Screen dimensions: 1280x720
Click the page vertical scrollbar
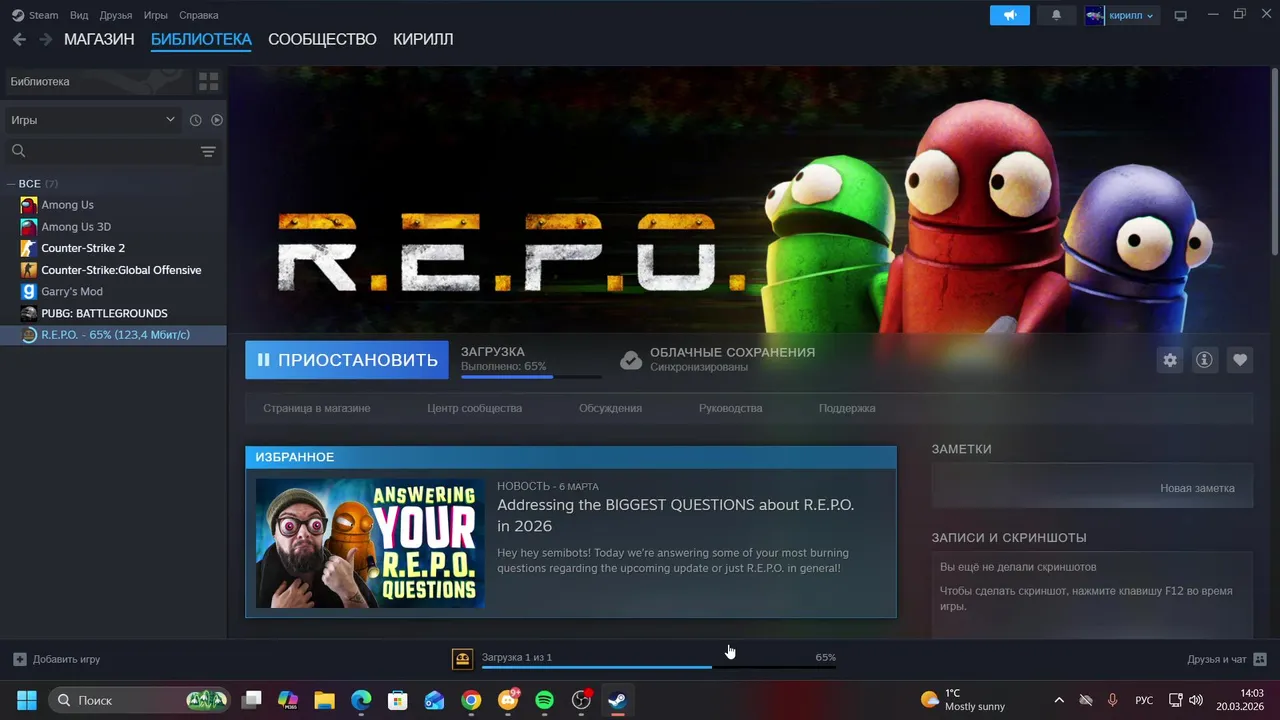coord(1274,163)
